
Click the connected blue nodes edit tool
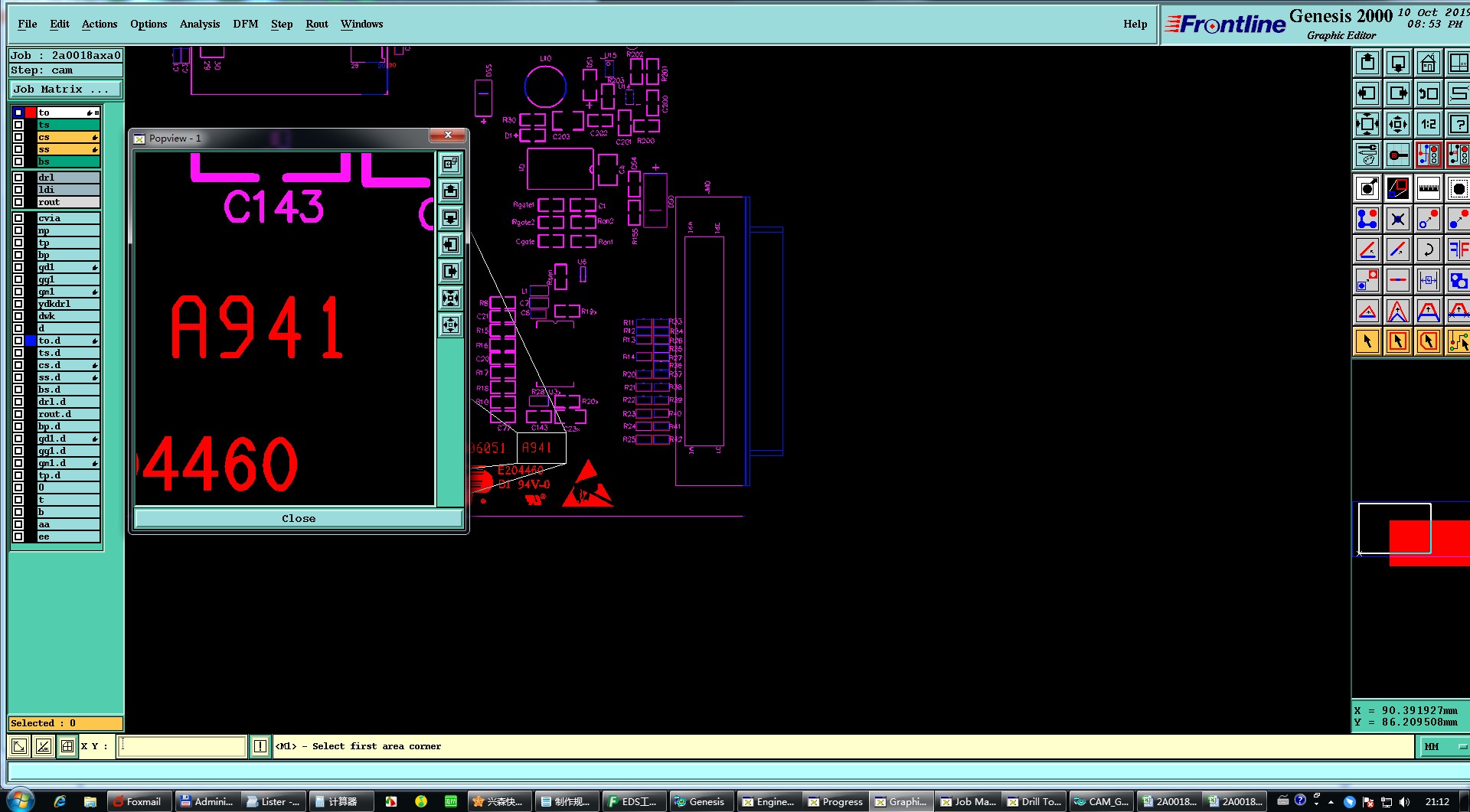[x=1367, y=220]
